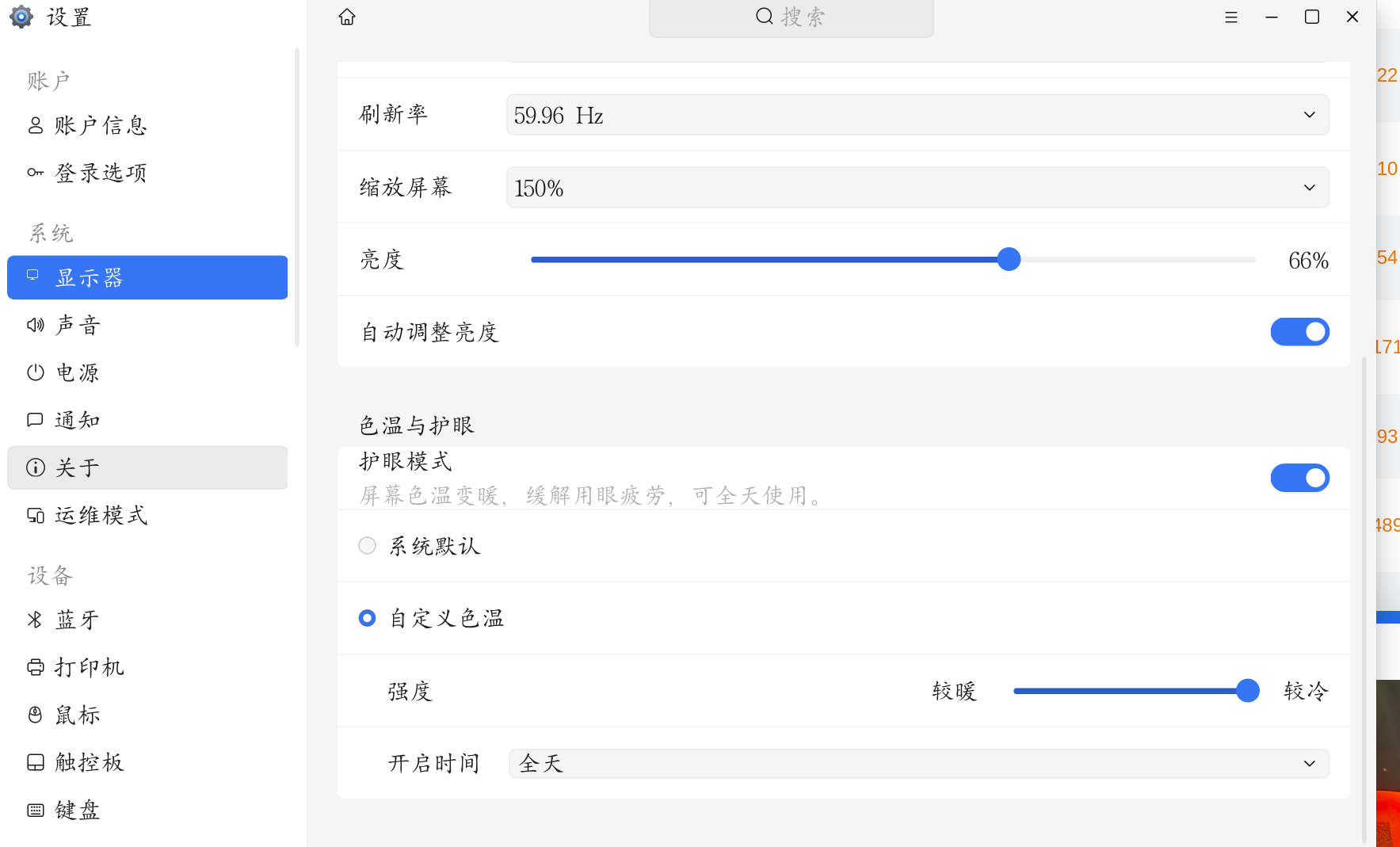
Task: Click the mouse icon for 鼠标
Action: pyautogui.click(x=36, y=715)
